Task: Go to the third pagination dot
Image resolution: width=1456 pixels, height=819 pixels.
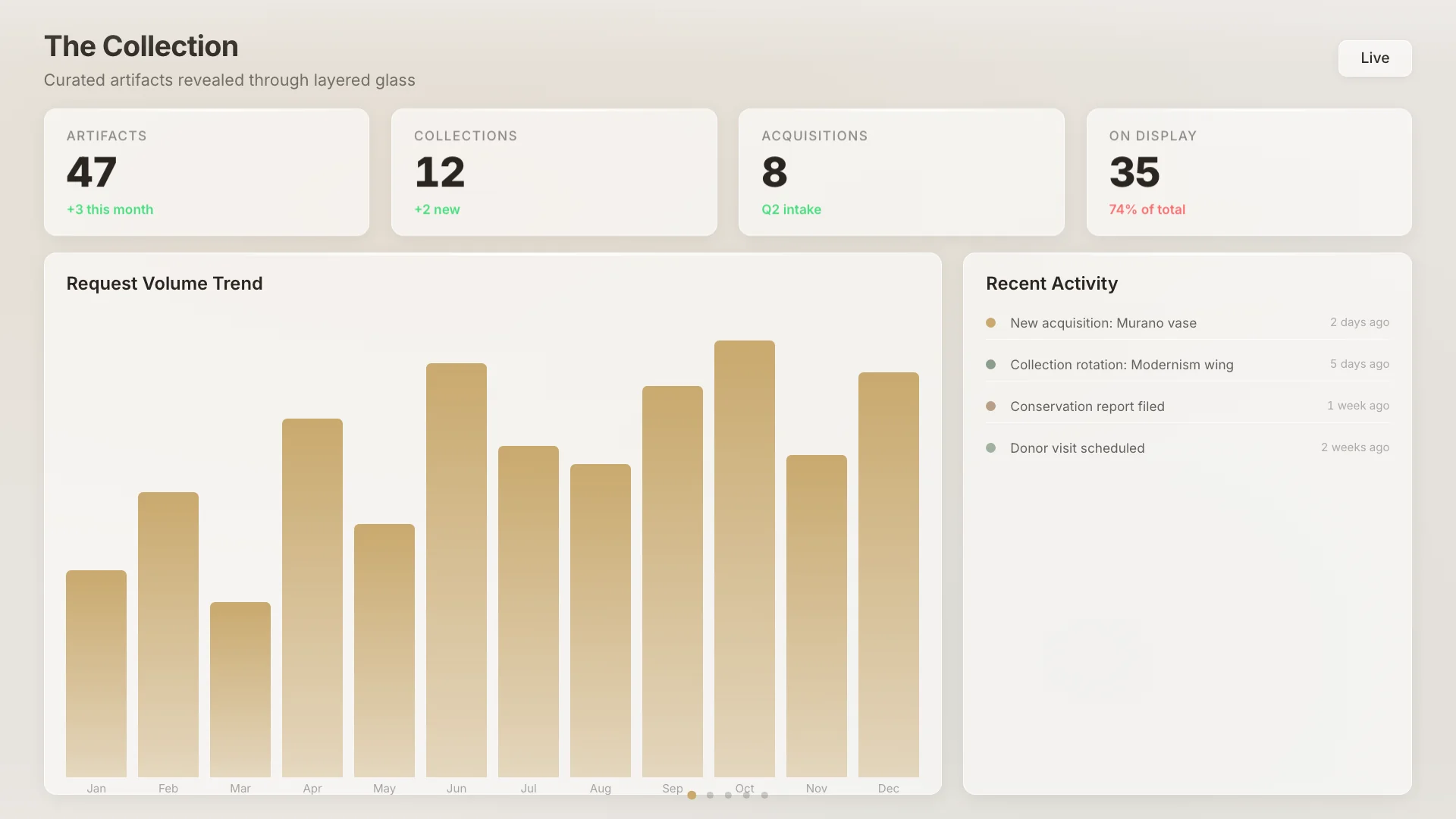Action: (x=728, y=795)
